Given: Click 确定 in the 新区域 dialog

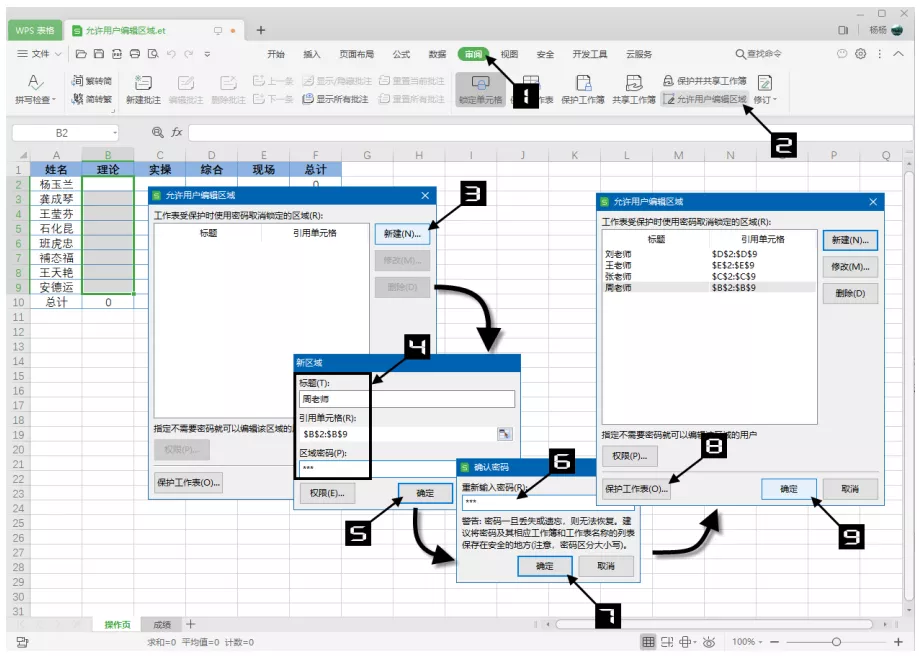Looking at the screenshot, I should [425, 494].
